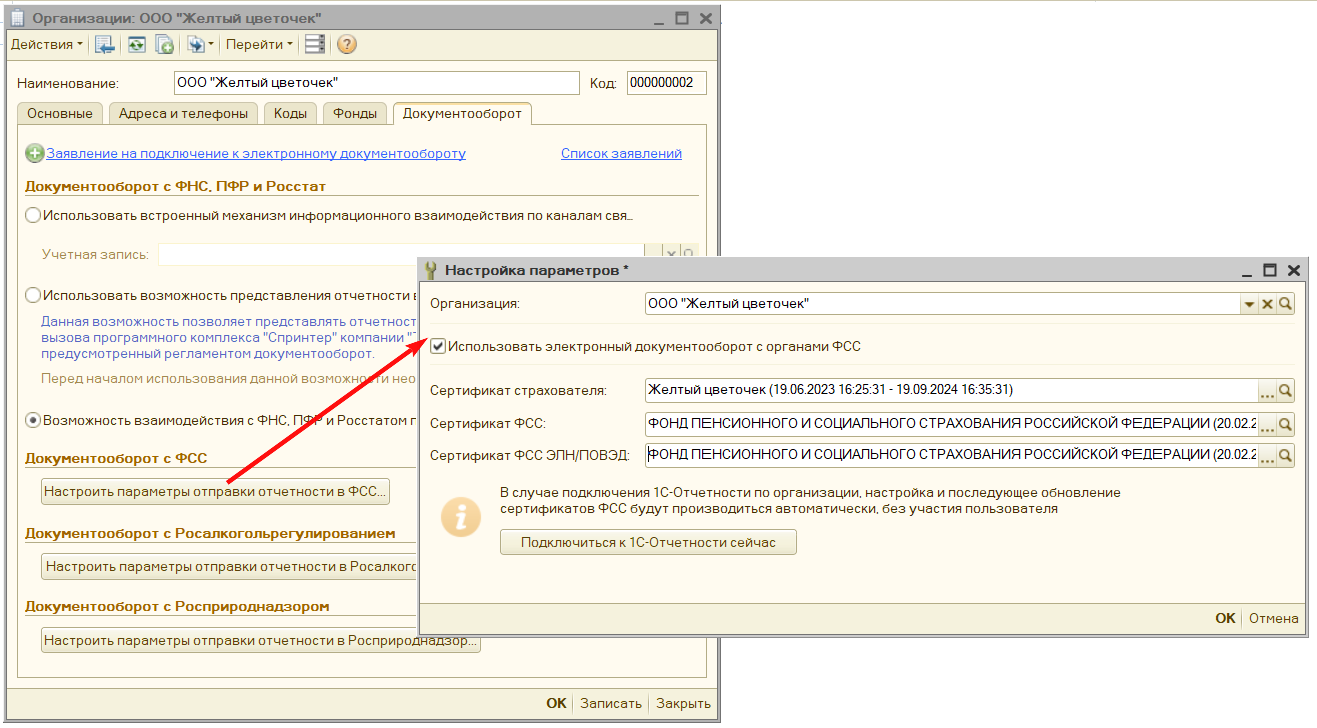Viewport: 1317px width, 728px height.
Task: Expand the Организация dropdown arrow
Action: [1249, 304]
